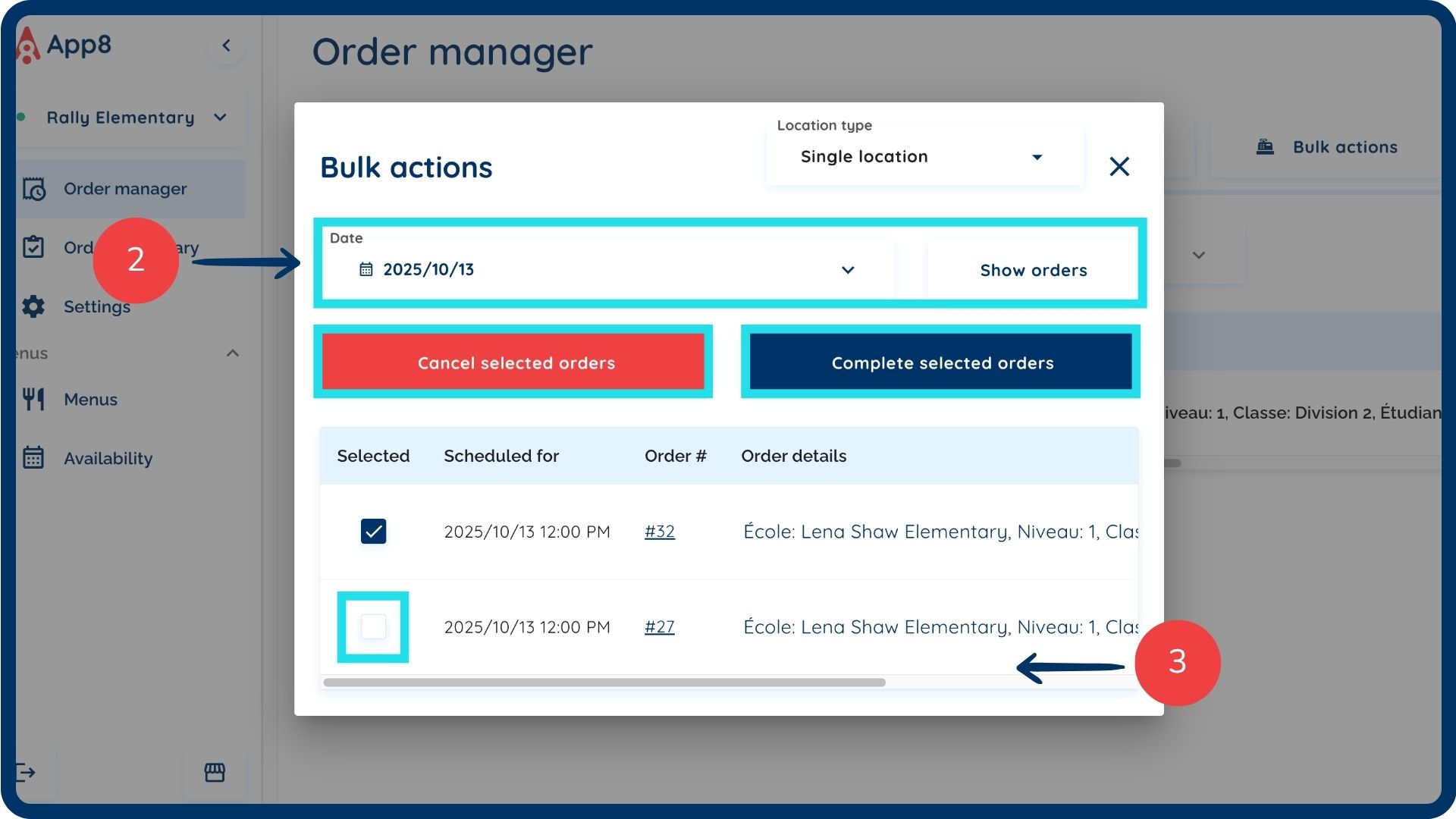Open Order manager in sidebar
The height and width of the screenshot is (819, 1456).
pyautogui.click(x=125, y=189)
